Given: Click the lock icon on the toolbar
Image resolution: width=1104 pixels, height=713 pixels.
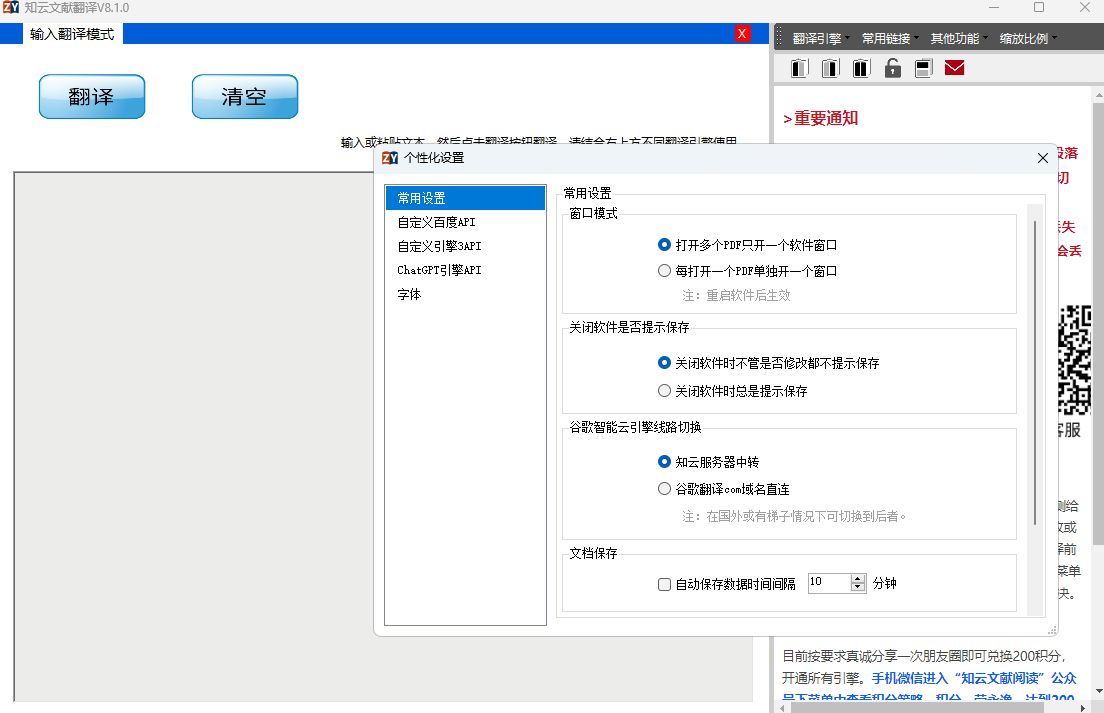Looking at the screenshot, I should coord(892,67).
